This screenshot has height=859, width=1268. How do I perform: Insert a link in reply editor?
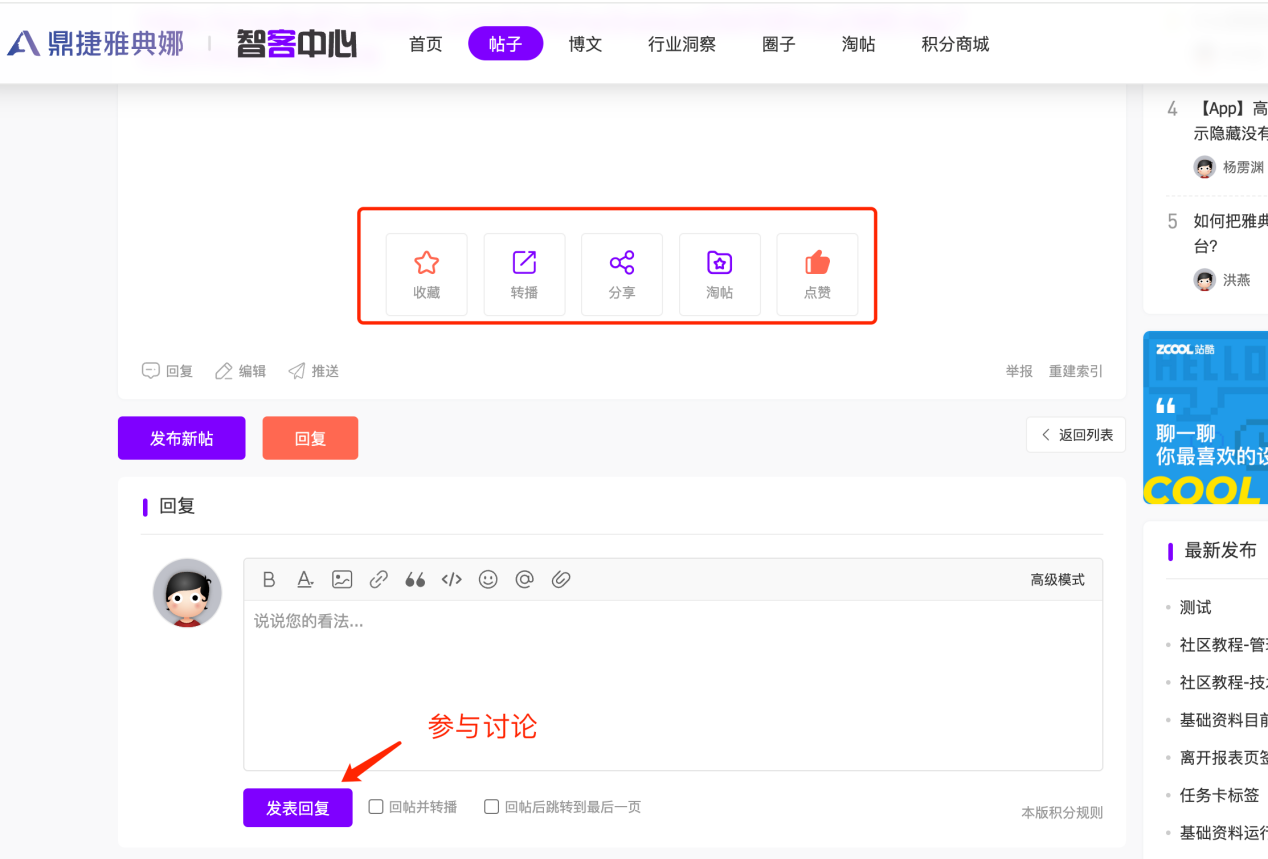[379, 580]
